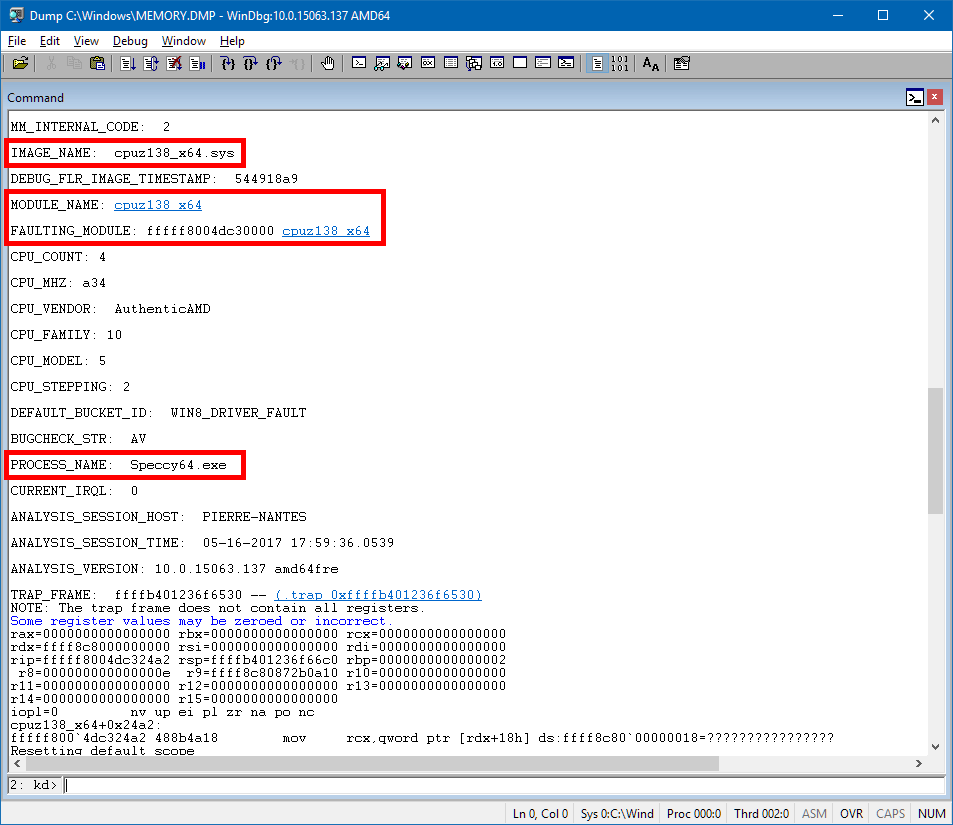Toggle Source mode on toolbar button
This screenshot has width=953, height=825.
597,63
